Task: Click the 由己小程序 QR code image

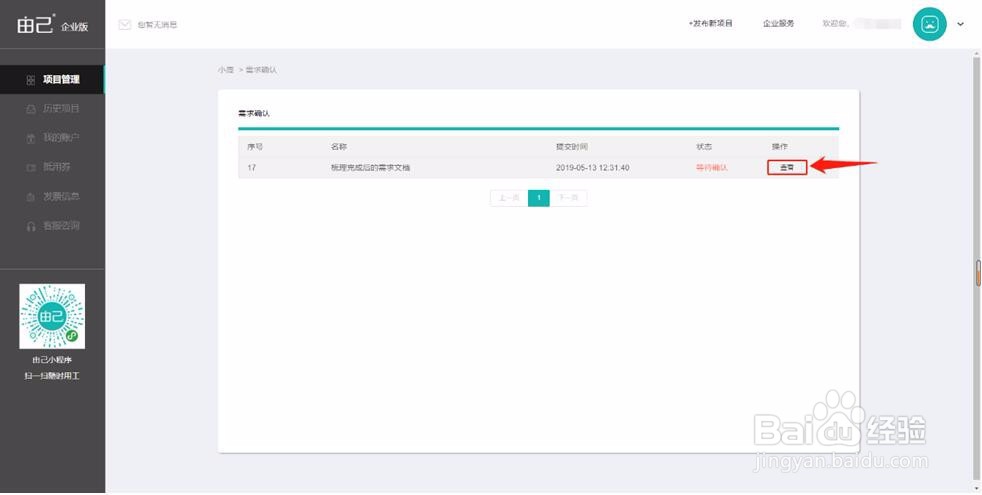Action: point(52,316)
